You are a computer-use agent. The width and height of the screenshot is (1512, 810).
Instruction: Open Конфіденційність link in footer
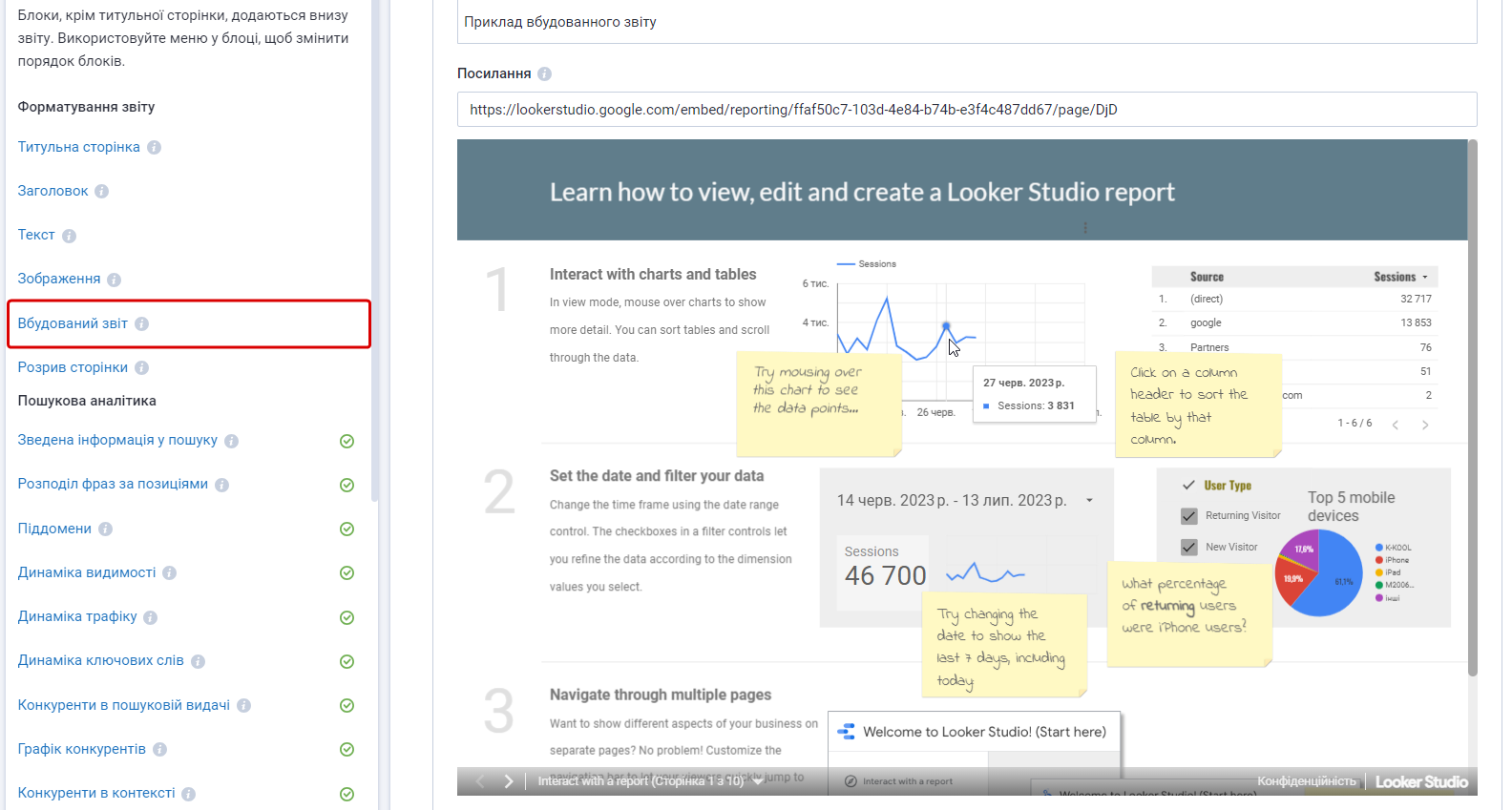tap(1306, 781)
